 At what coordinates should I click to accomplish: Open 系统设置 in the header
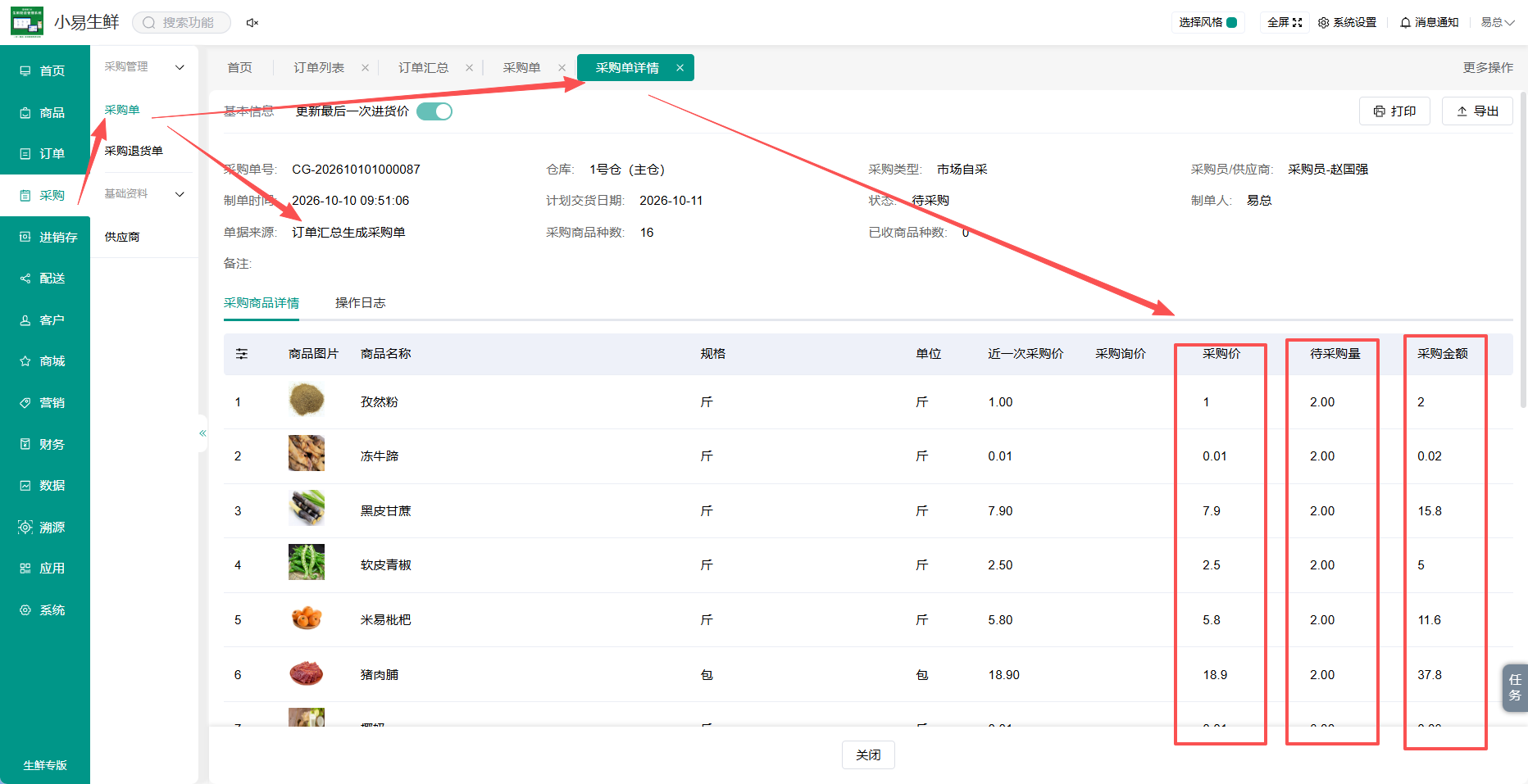pyautogui.click(x=1347, y=22)
